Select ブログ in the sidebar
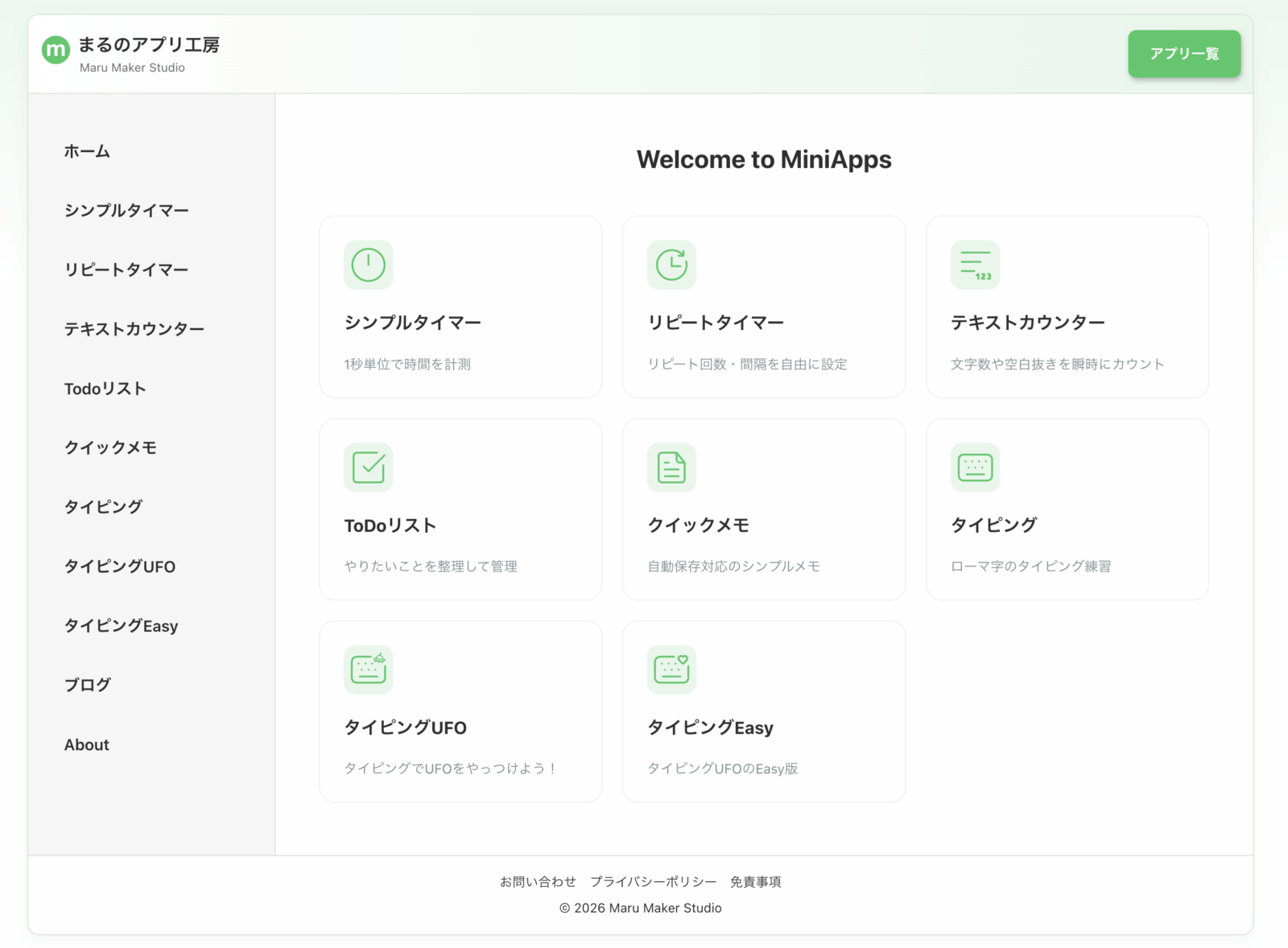The height and width of the screenshot is (948, 1288). (89, 685)
